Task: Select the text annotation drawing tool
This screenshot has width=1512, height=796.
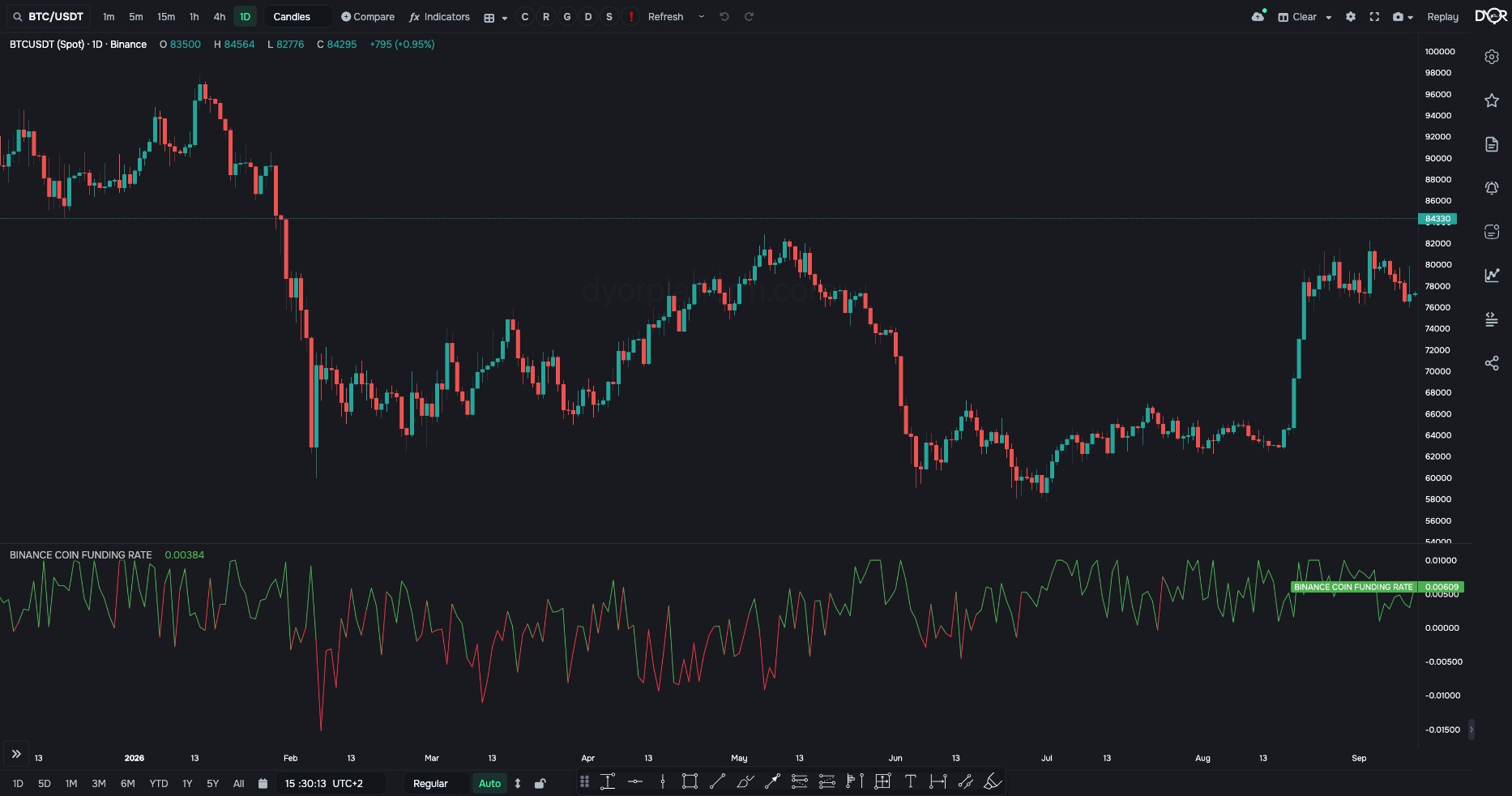Action: tap(911, 781)
